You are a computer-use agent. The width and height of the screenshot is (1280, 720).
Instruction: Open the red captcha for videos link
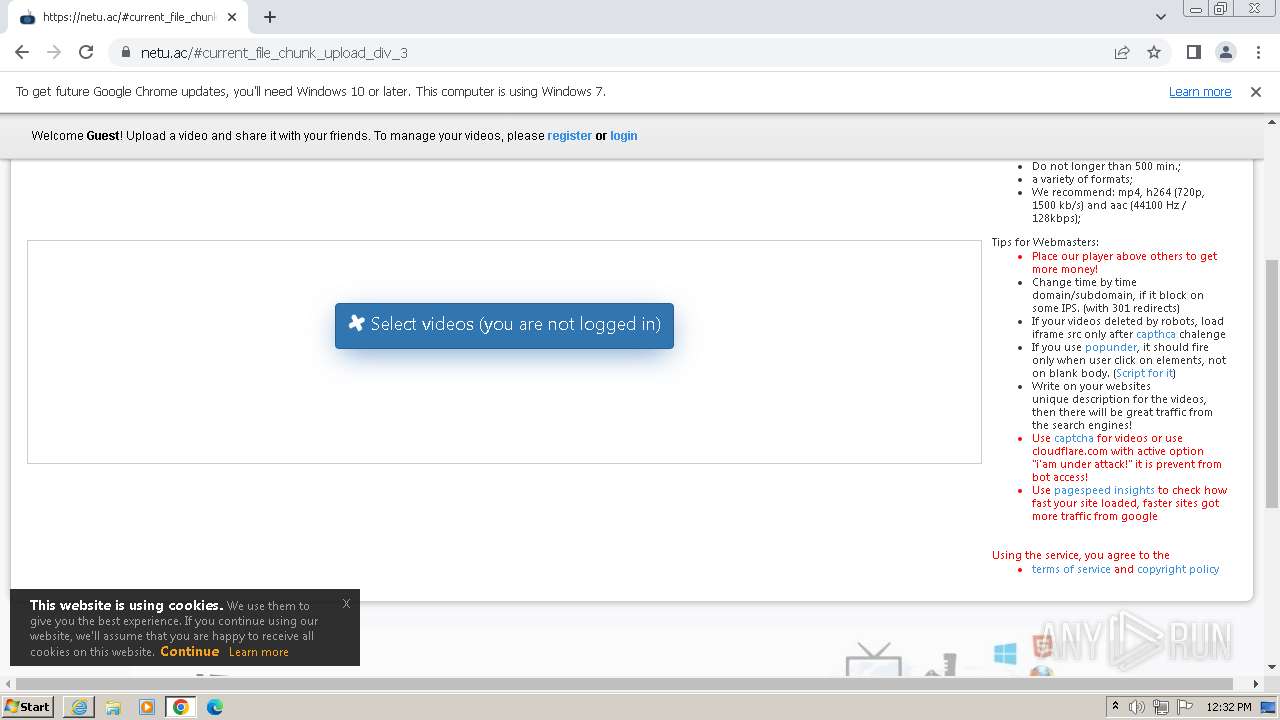[x=1074, y=438]
